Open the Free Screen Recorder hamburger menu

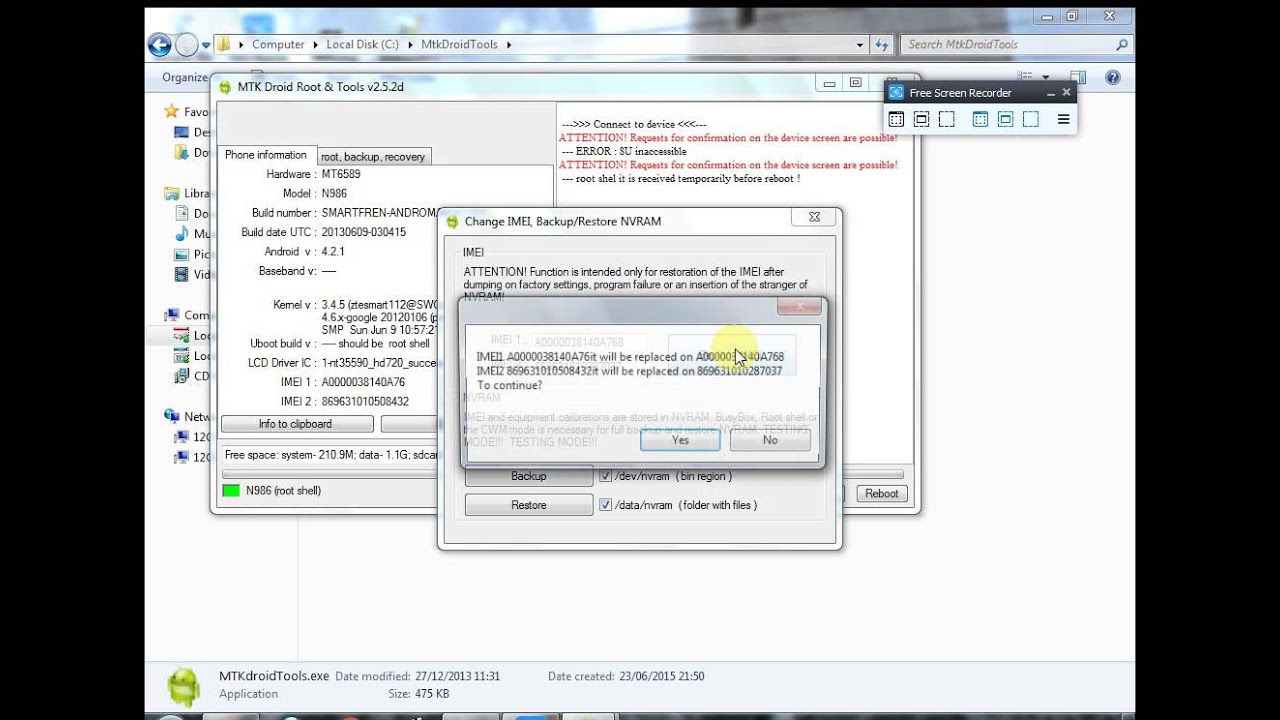(1063, 119)
